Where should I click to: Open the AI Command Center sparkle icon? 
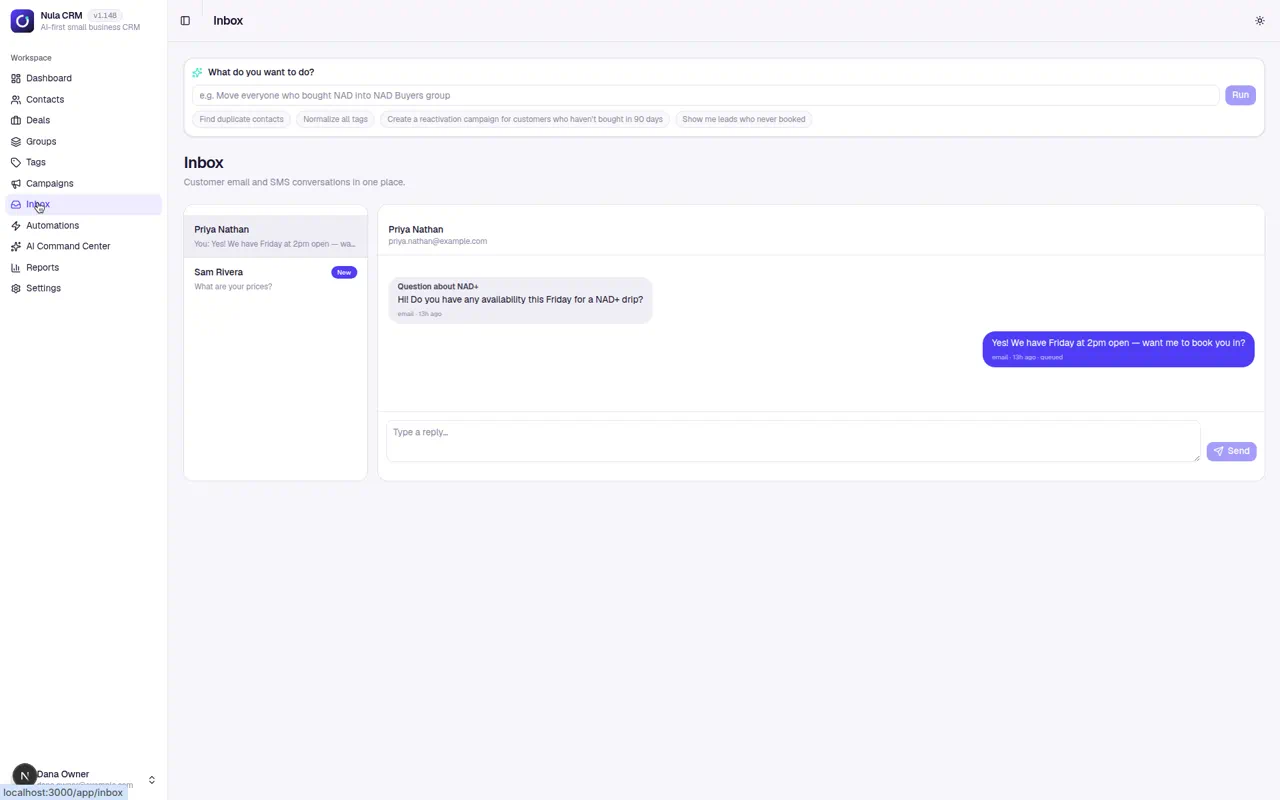[x=16, y=246]
